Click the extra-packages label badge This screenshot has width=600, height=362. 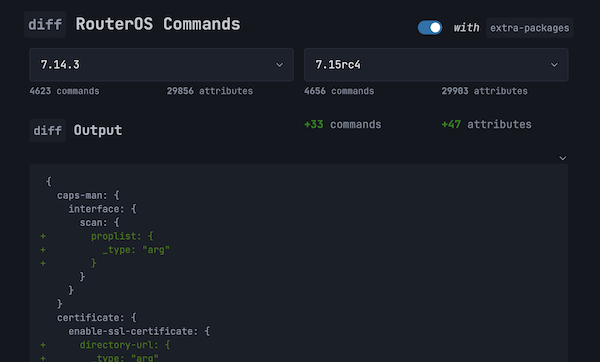530,28
